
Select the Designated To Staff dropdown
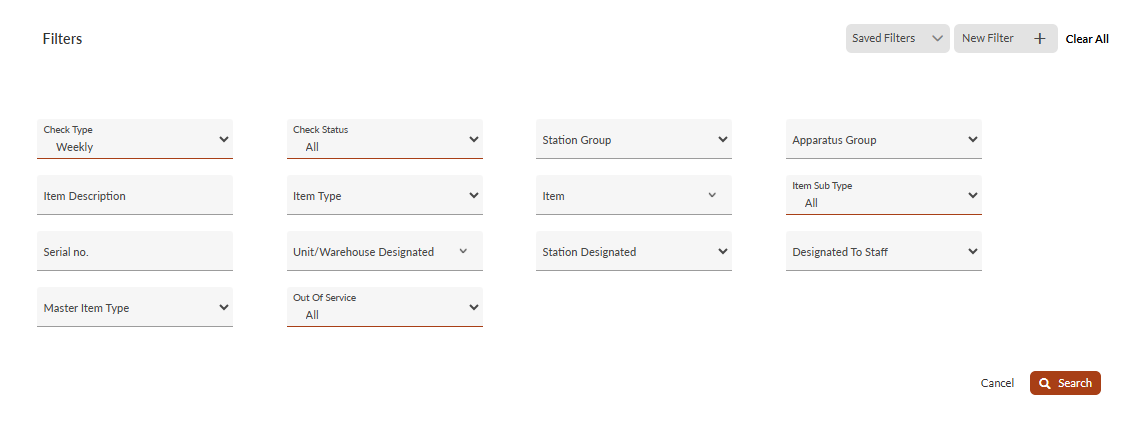(x=884, y=252)
